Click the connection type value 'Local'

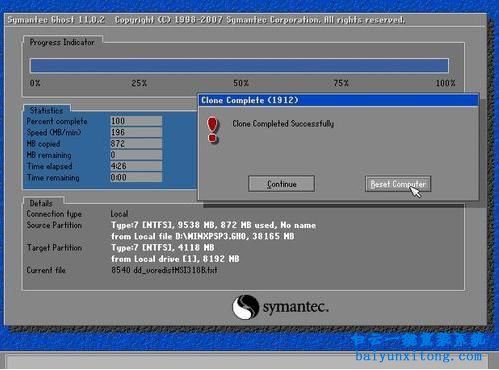119,214
